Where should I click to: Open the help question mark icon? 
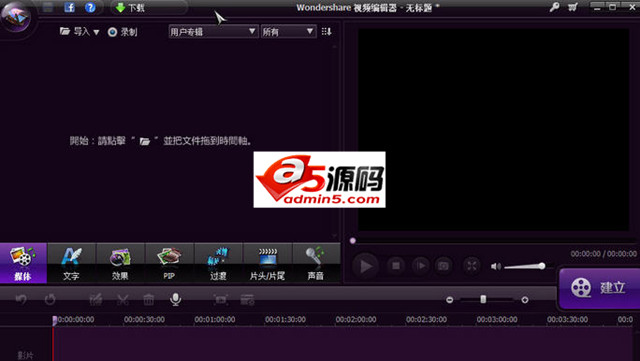tap(90, 7)
